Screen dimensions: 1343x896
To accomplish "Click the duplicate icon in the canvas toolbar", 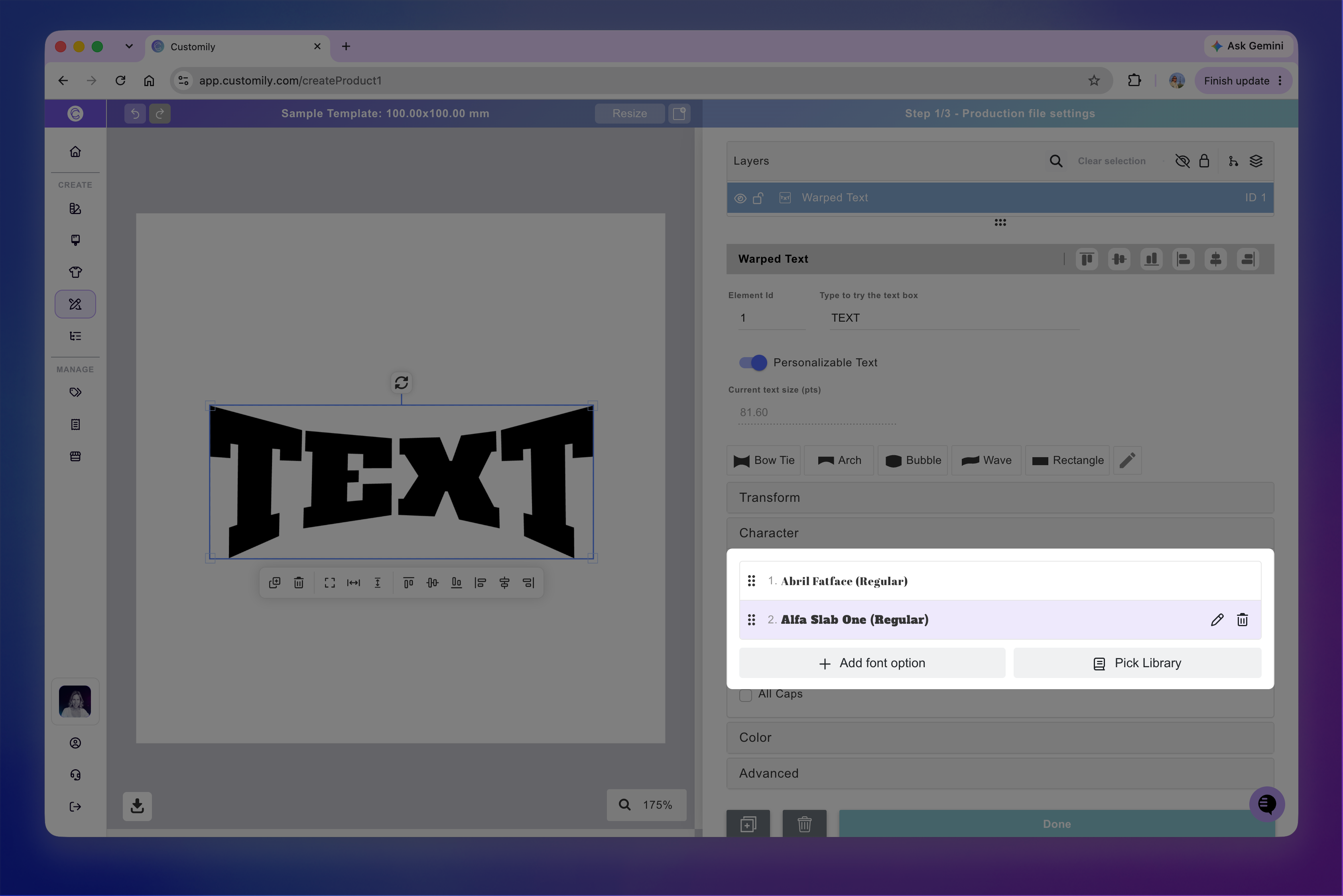I will coord(274,582).
